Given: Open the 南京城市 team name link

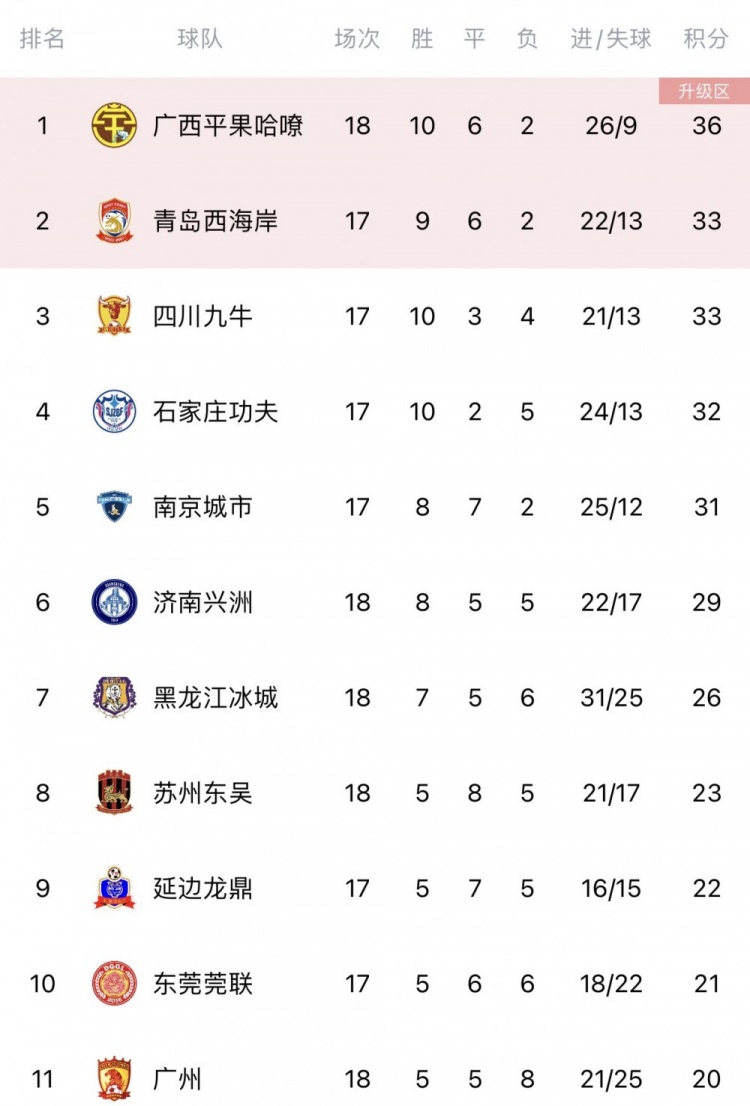Looking at the screenshot, I should [x=202, y=506].
